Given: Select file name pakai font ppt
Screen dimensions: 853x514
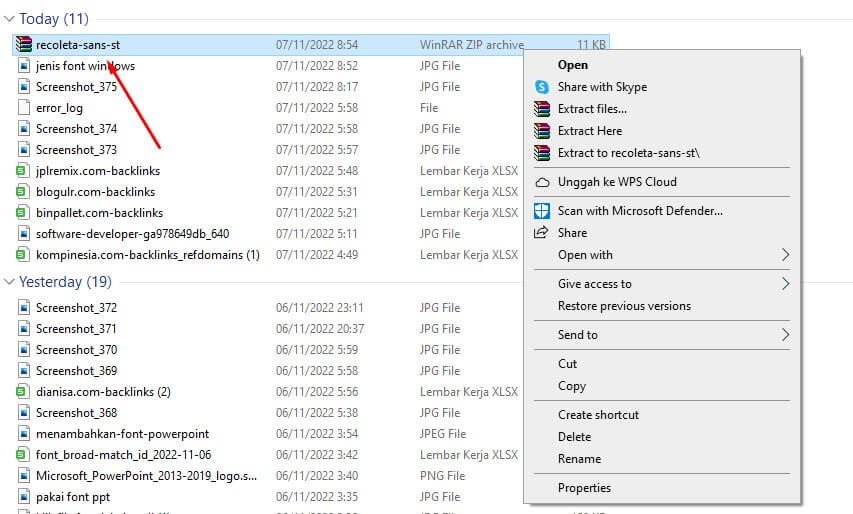Looking at the screenshot, I should 73,497.
